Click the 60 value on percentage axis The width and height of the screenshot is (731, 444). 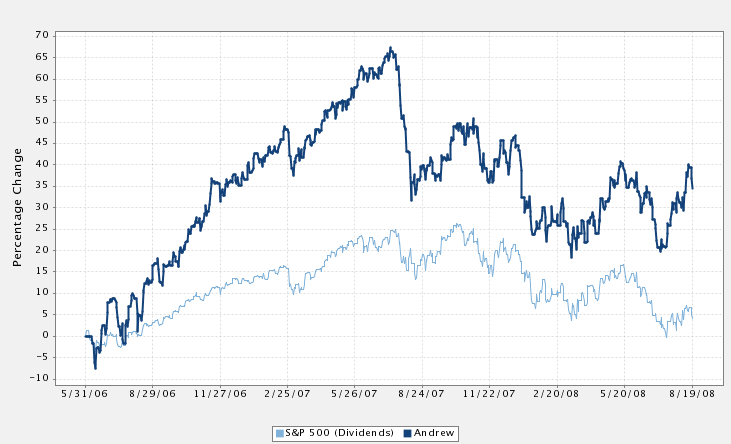coord(42,78)
